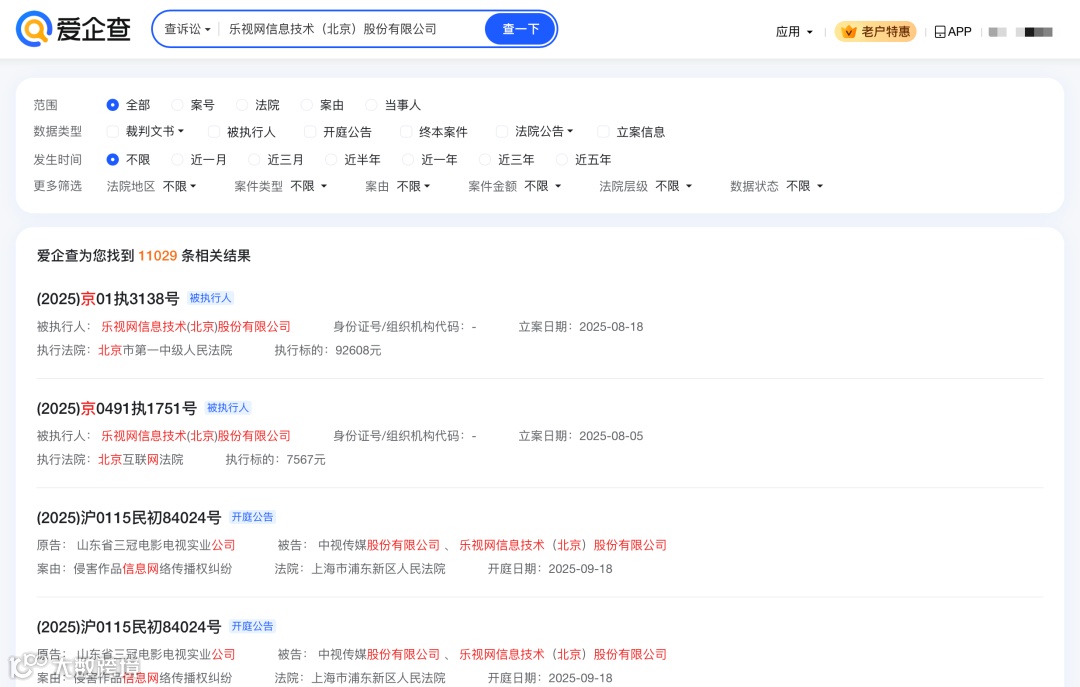The width and height of the screenshot is (1080, 687).
Task: Click the blurred user account area
Action: [x=1021, y=32]
